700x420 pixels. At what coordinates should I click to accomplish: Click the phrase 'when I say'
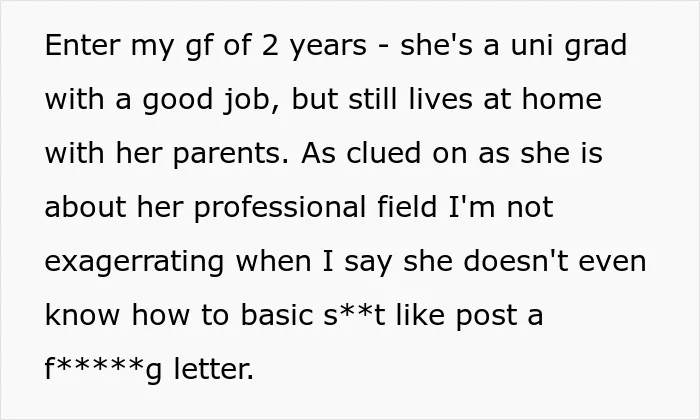(314, 263)
